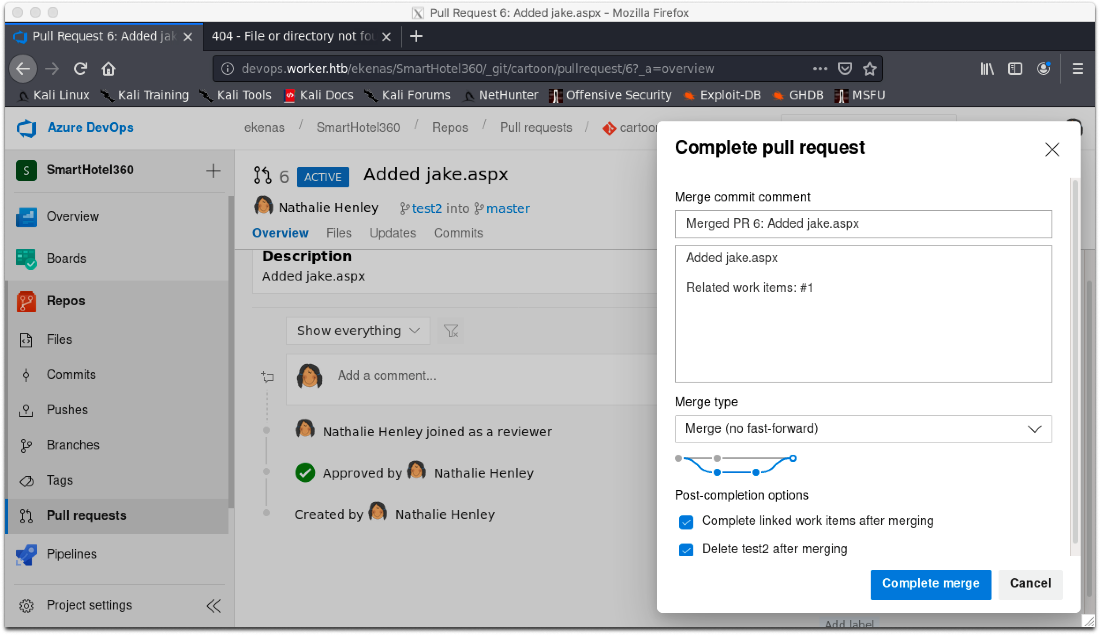Select the Overview tab of pull request

point(280,233)
